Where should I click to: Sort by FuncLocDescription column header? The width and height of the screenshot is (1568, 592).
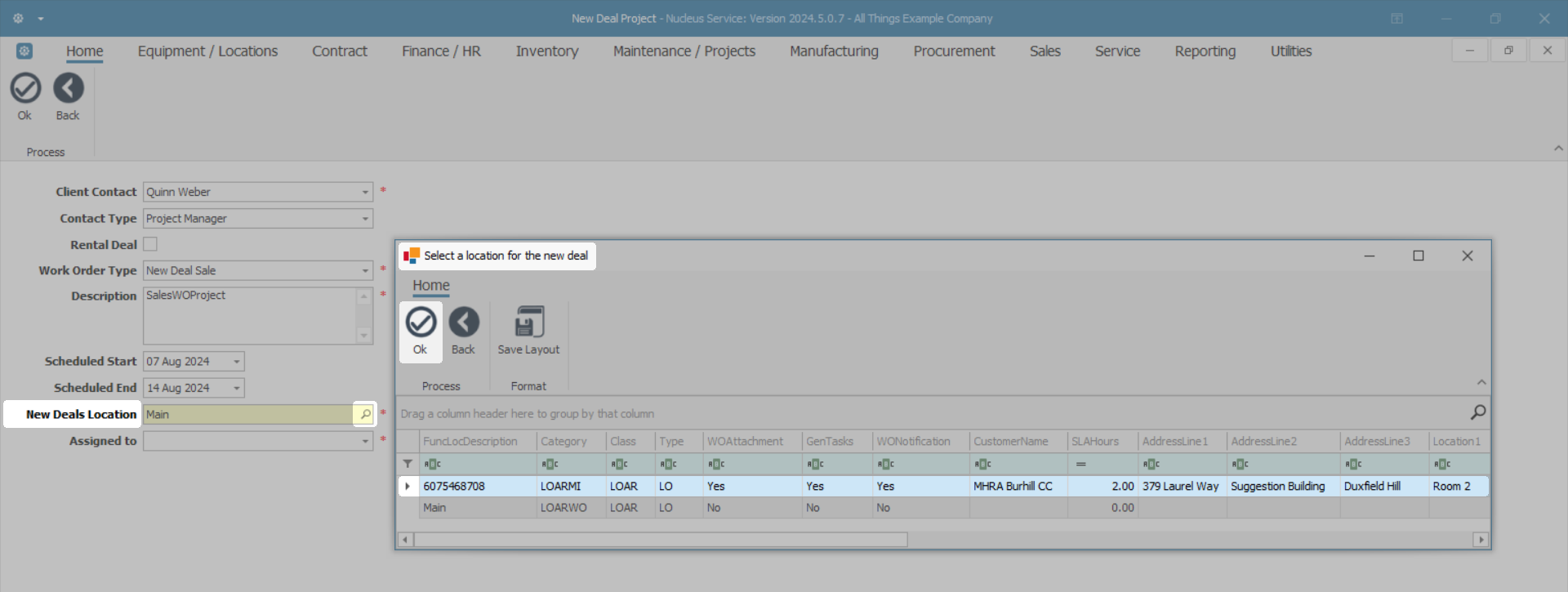(478, 441)
